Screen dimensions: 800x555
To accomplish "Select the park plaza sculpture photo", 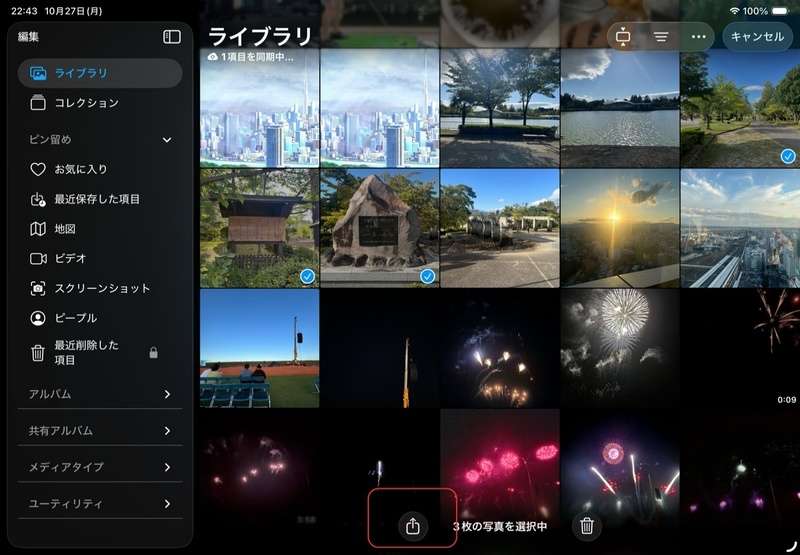I will pyautogui.click(x=500, y=229).
